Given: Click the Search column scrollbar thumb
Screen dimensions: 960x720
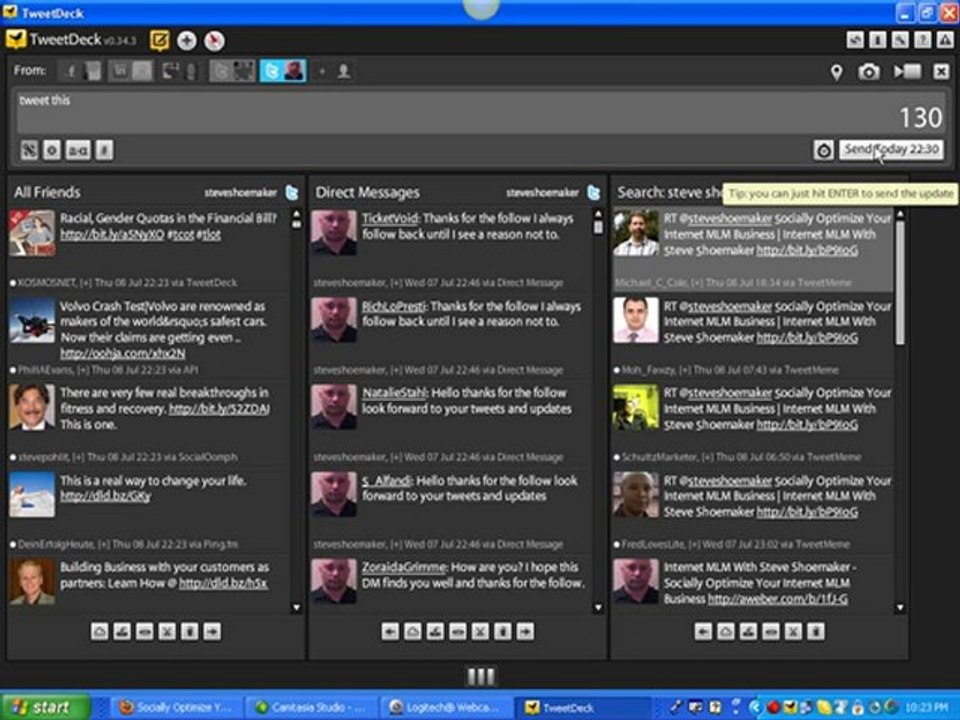Looking at the screenshot, I should click(900, 283).
